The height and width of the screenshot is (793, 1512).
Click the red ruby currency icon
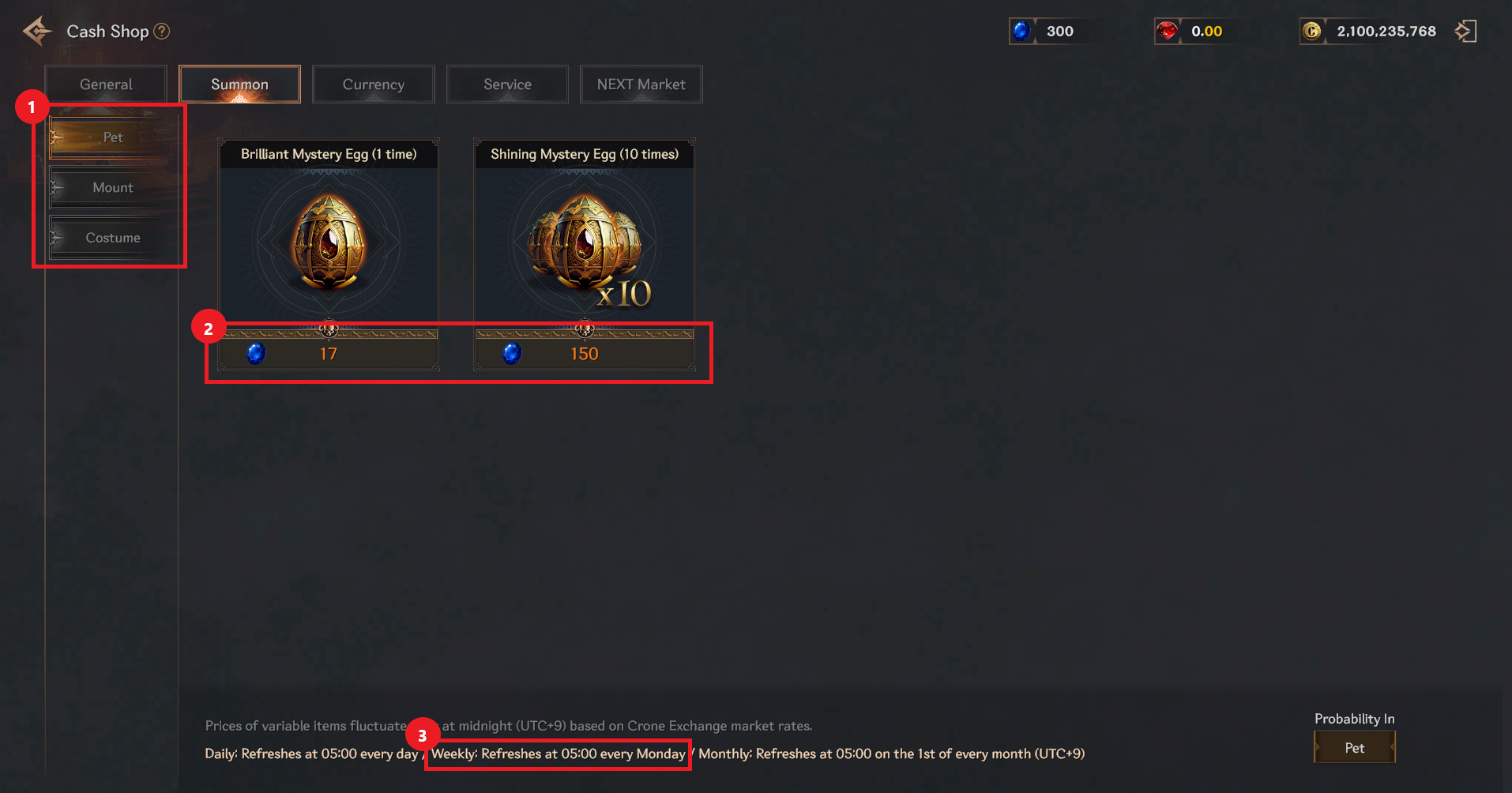point(1167,32)
